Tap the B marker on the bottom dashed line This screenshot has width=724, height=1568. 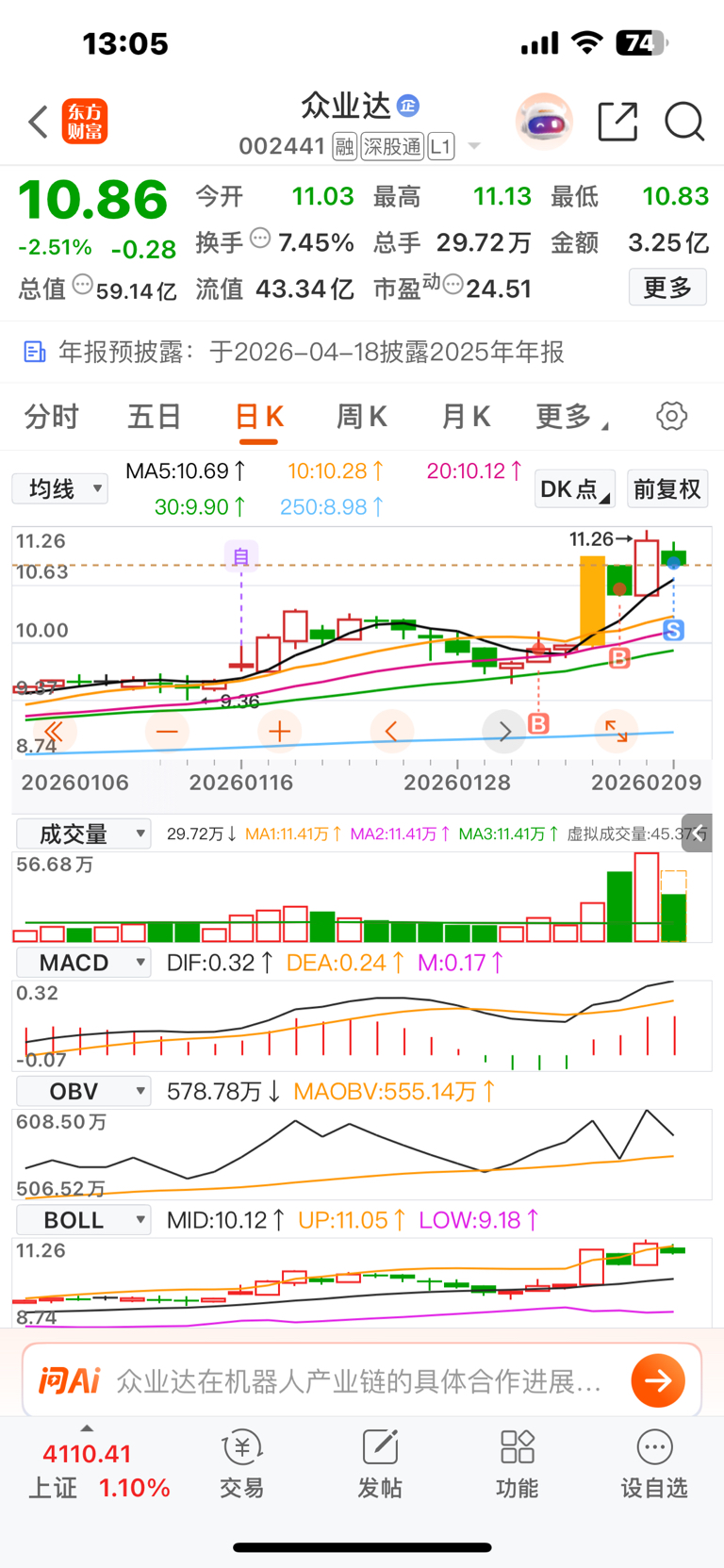coord(538,723)
